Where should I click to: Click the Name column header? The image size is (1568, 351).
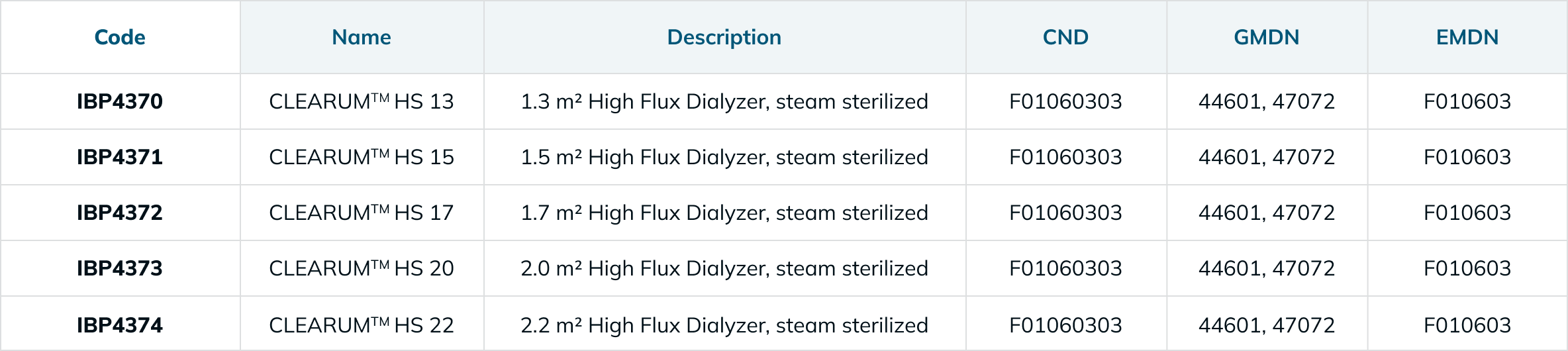(x=362, y=37)
